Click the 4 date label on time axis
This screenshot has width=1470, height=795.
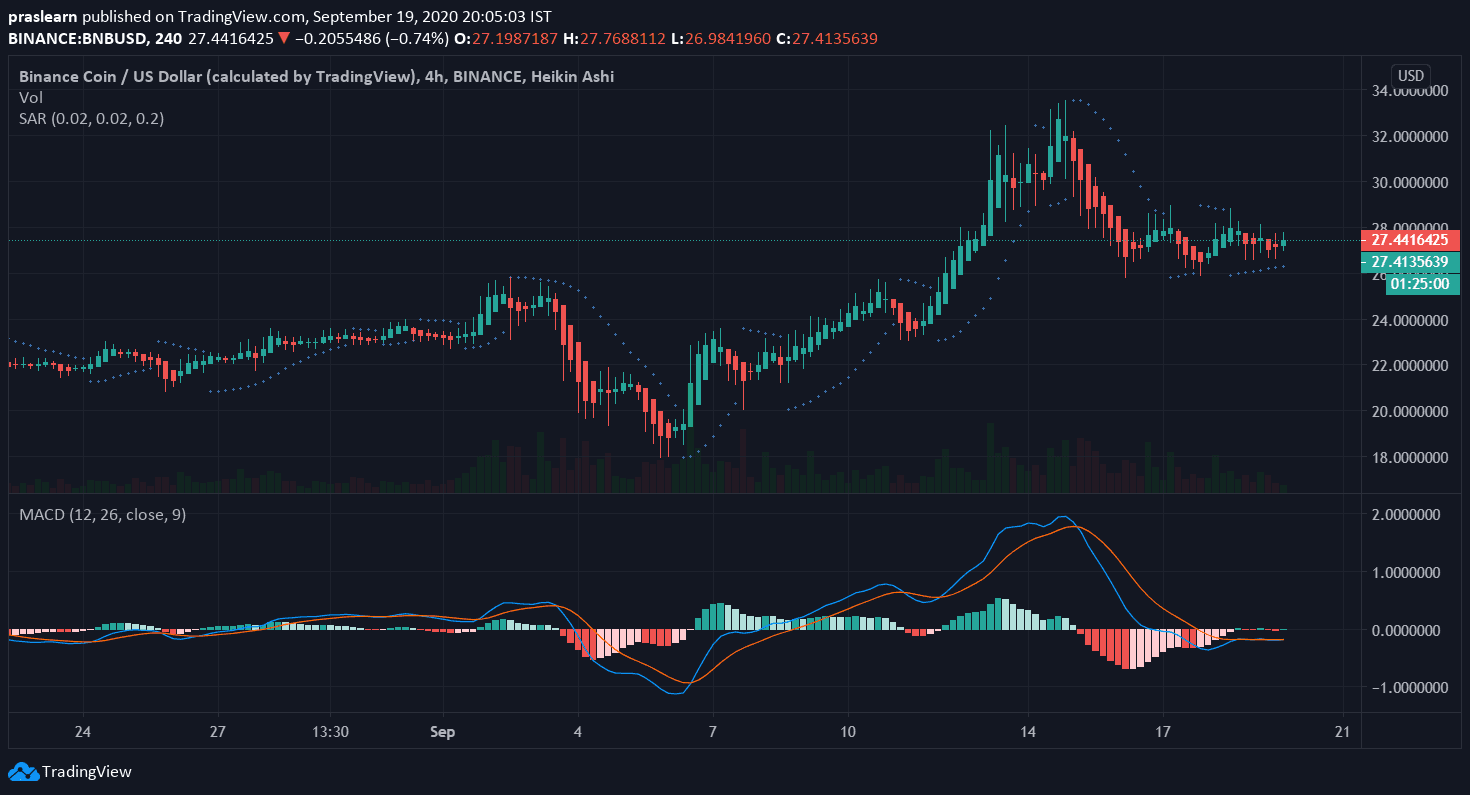[x=578, y=732]
